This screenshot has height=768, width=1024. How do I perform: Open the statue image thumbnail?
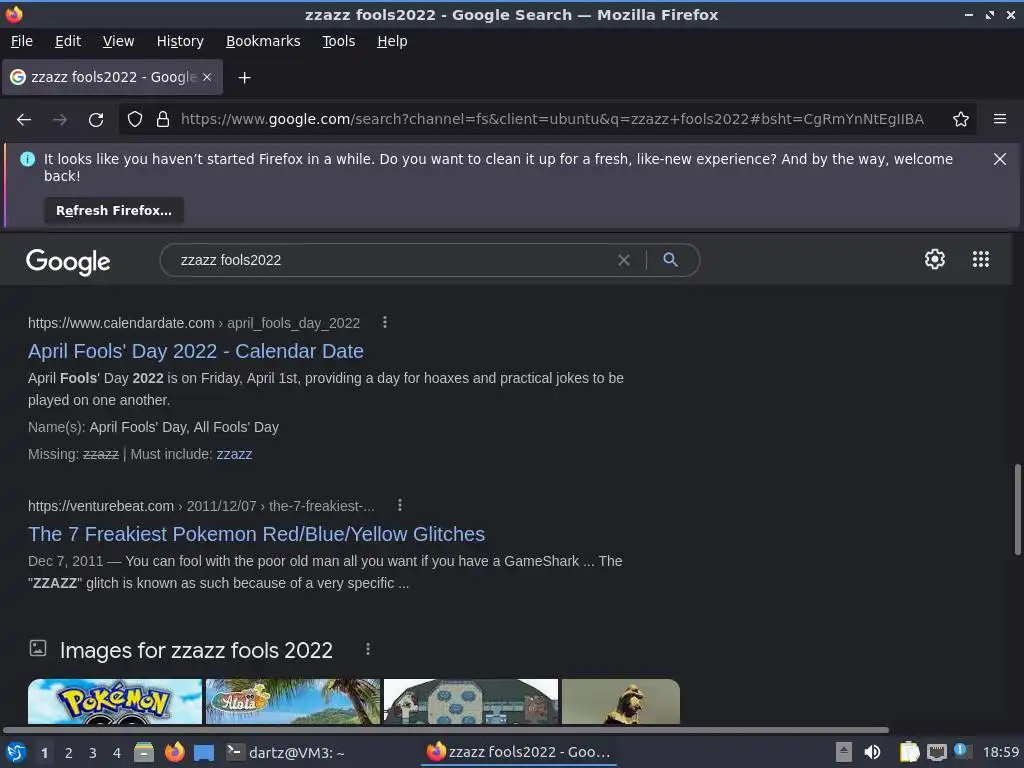click(620, 701)
